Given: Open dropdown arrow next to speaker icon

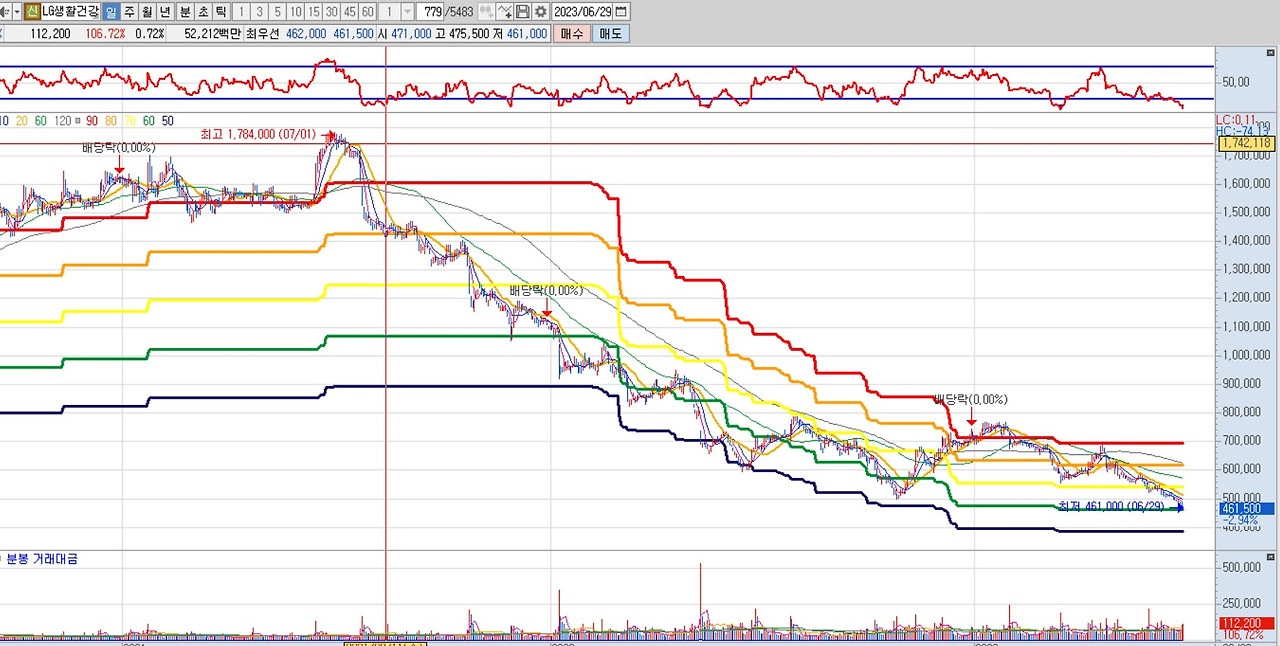Looking at the screenshot, I should click(x=16, y=11).
